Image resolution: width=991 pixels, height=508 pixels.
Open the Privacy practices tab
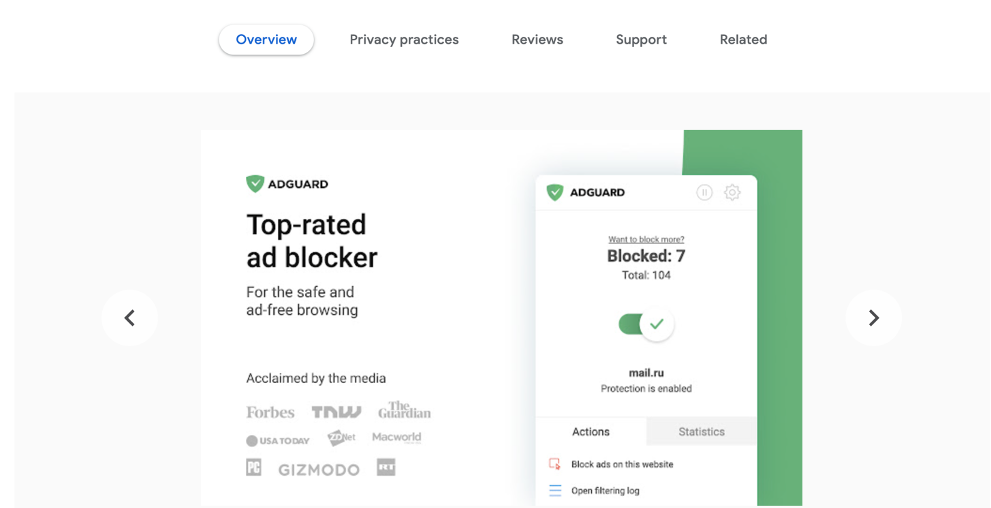[404, 40]
